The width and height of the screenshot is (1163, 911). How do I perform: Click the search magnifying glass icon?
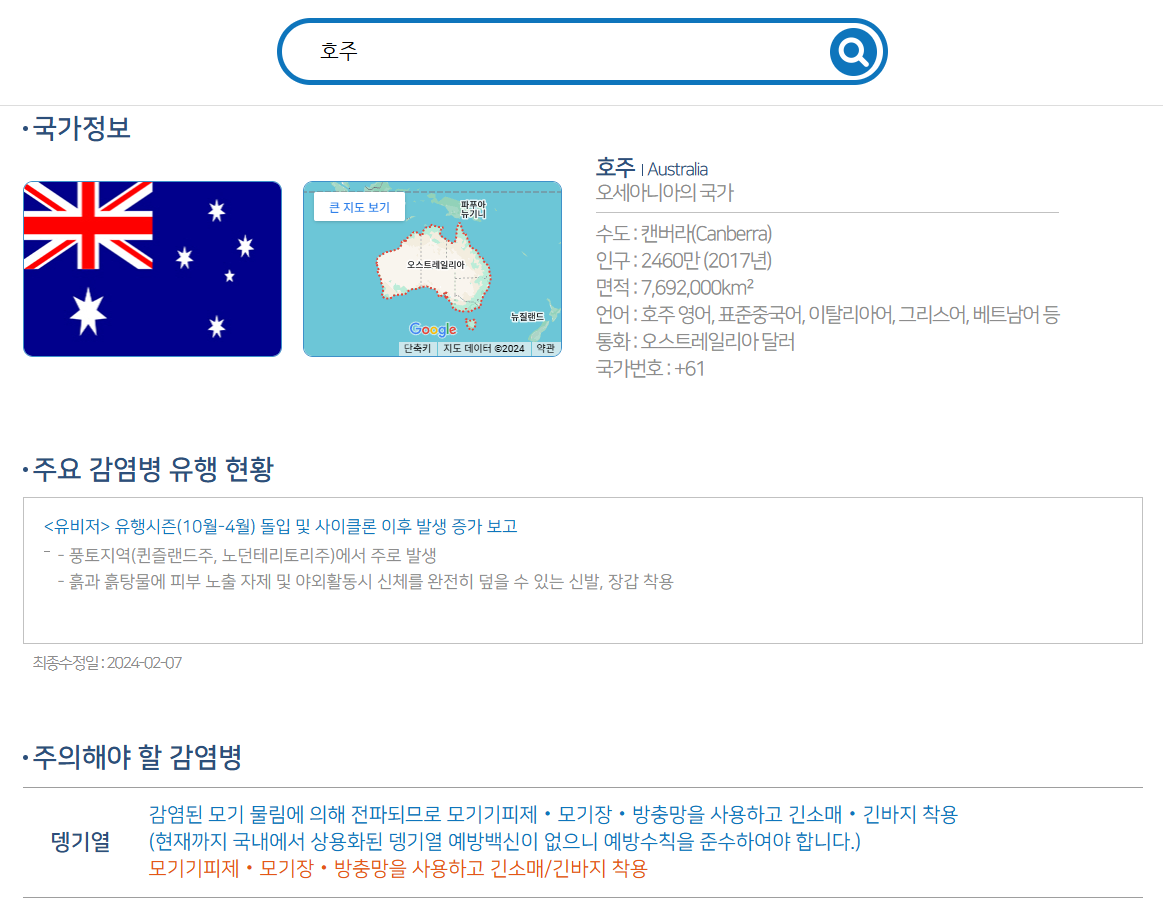pos(851,52)
